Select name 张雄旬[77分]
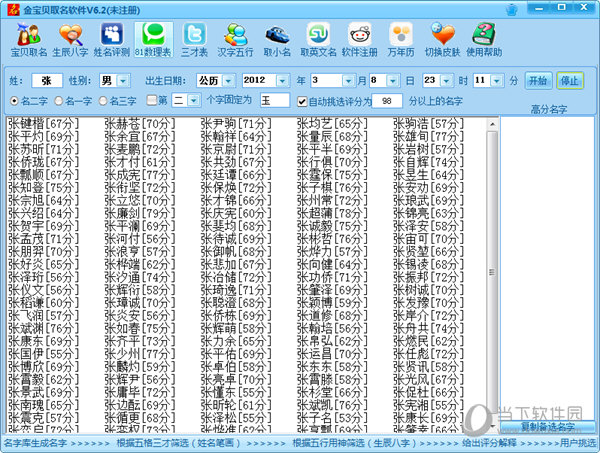This screenshot has height=453, width=600. tap(428, 136)
